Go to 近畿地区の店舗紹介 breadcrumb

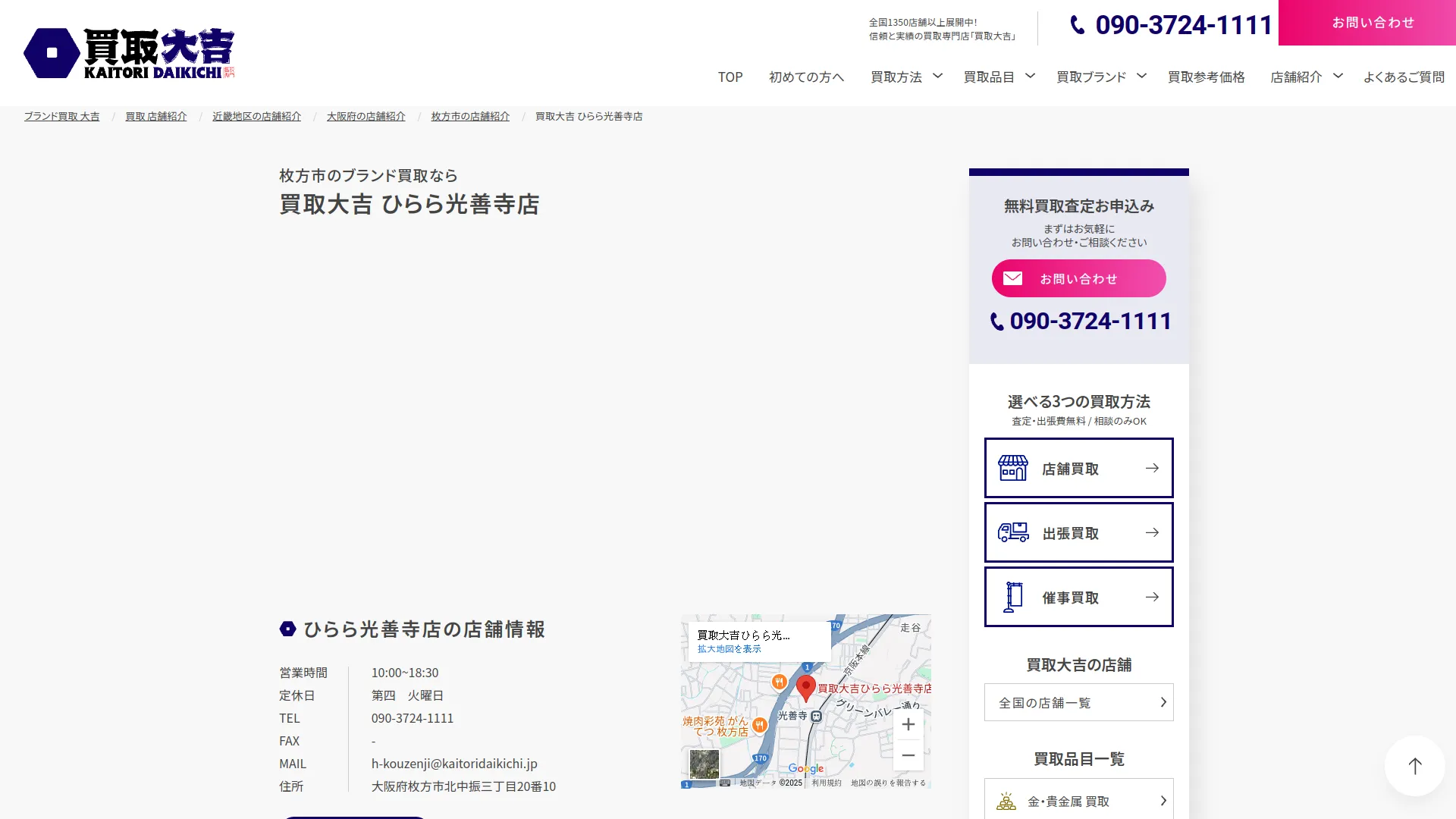256,116
